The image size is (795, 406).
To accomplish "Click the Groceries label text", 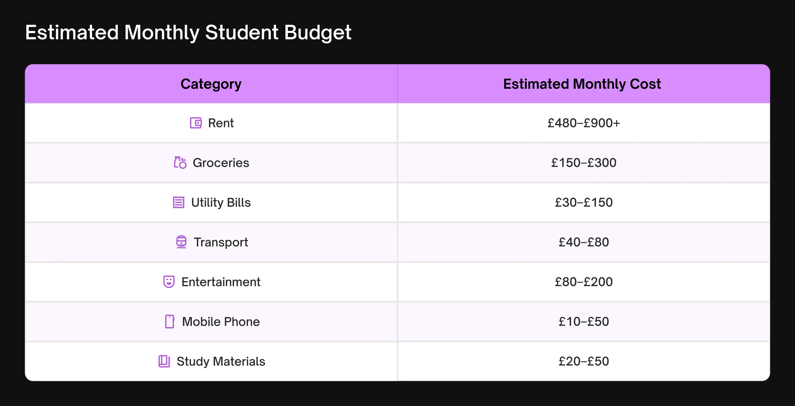I will pyautogui.click(x=221, y=163).
